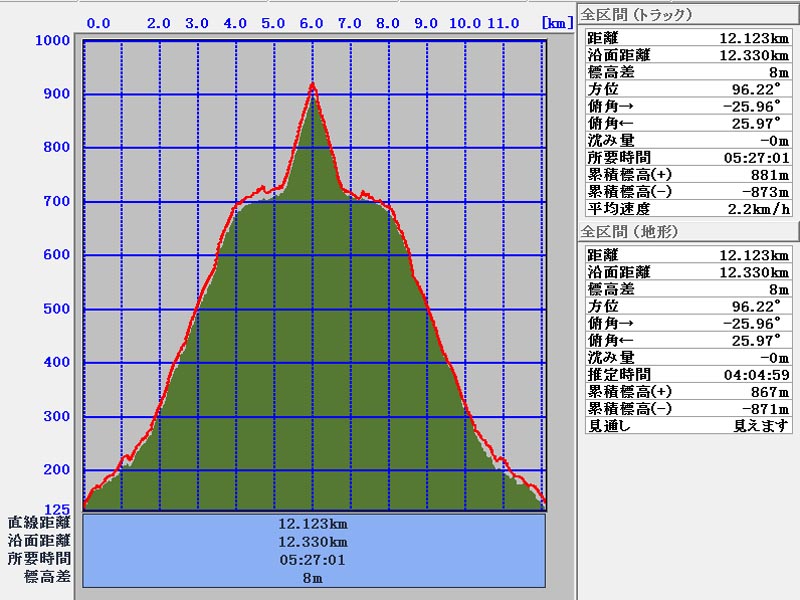Click the 8m value in blue summary panel
The width and height of the screenshot is (800, 600).
pyautogui.click(x=313, y=577)
